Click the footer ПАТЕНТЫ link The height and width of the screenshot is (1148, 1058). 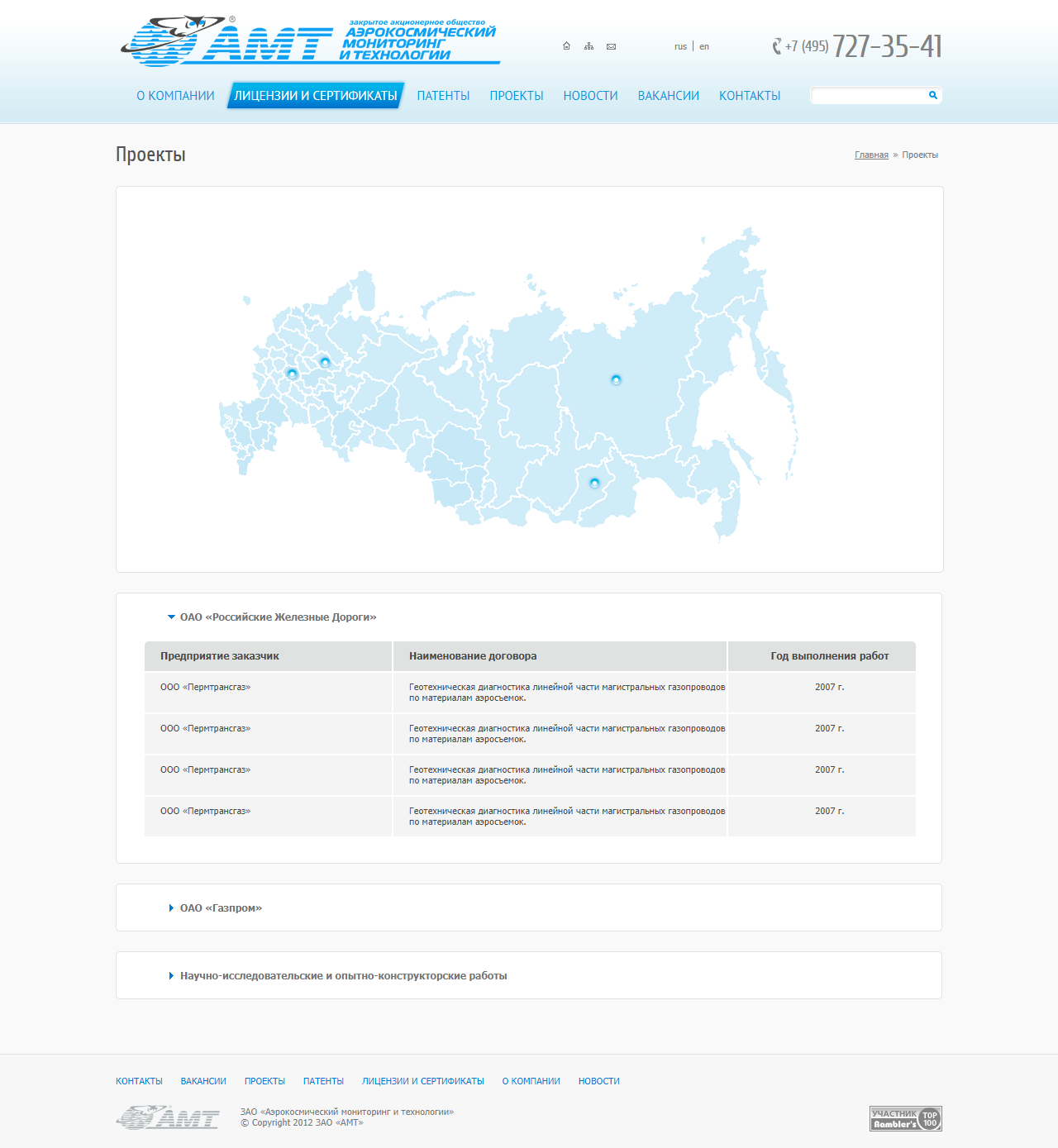click(323, 1081)
